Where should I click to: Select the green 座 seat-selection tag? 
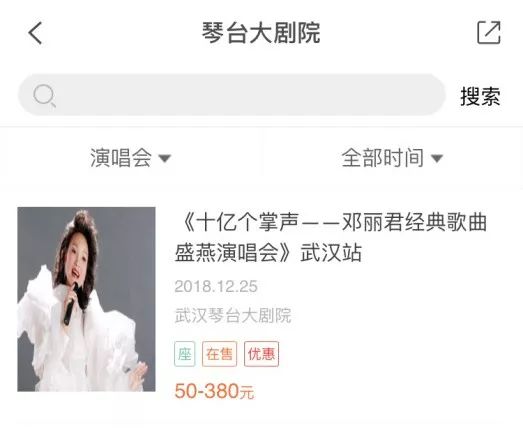point(184,354)
